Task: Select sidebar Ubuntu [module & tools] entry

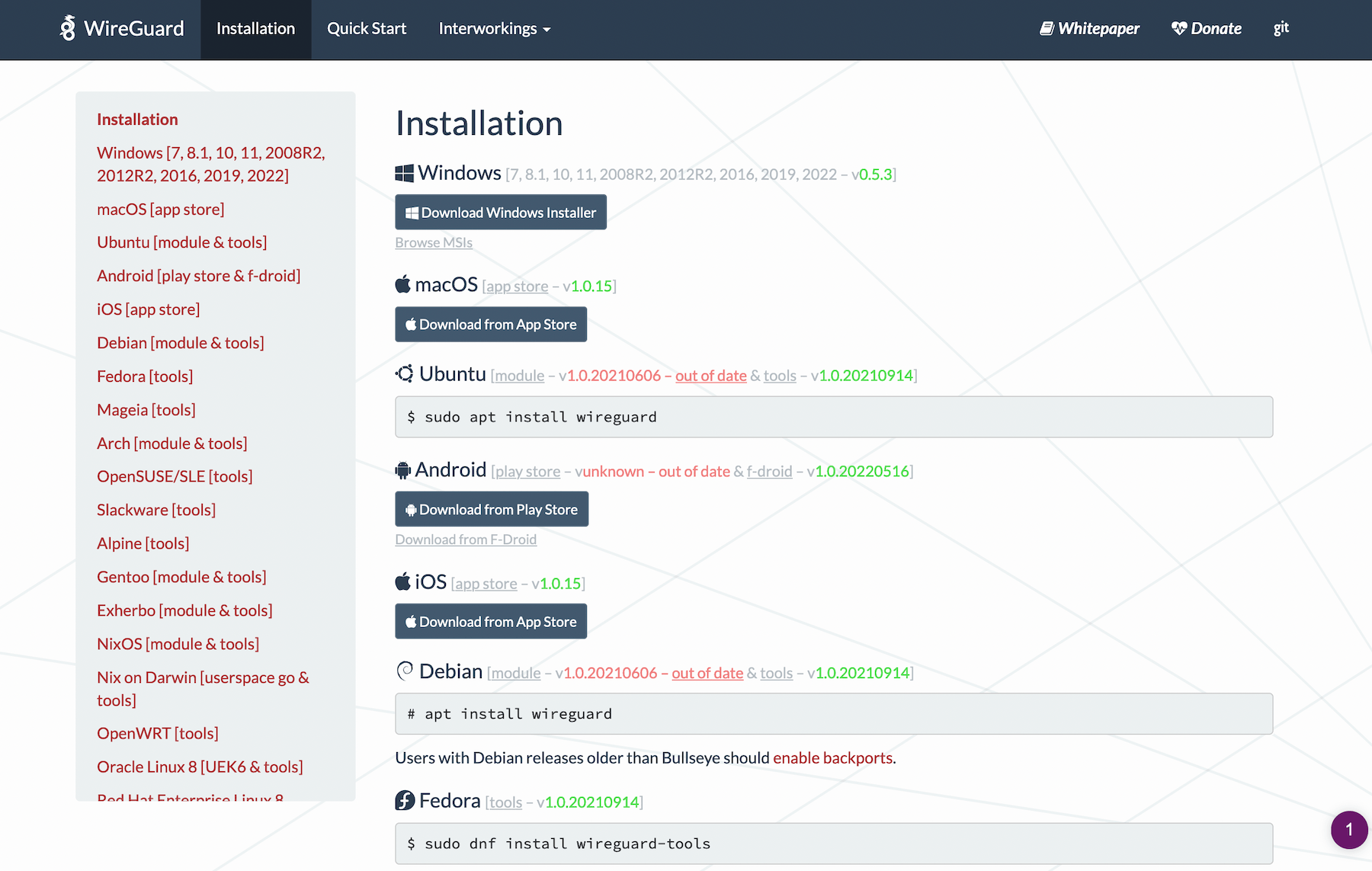Action: [182, 242]
